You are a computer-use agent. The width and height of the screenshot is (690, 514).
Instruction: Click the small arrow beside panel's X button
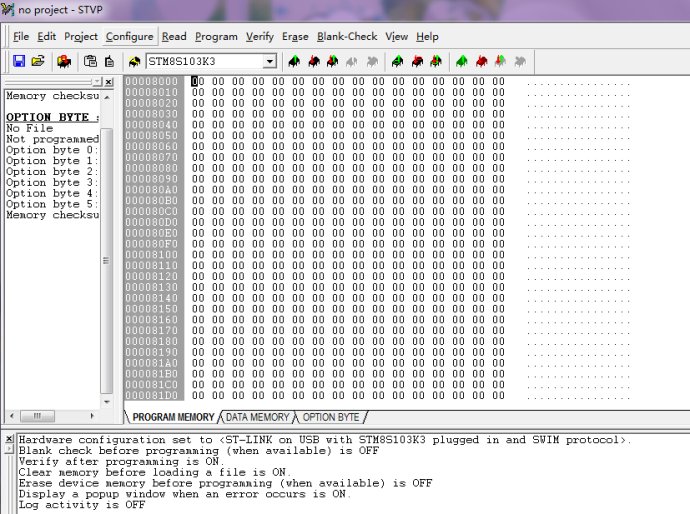96,81
